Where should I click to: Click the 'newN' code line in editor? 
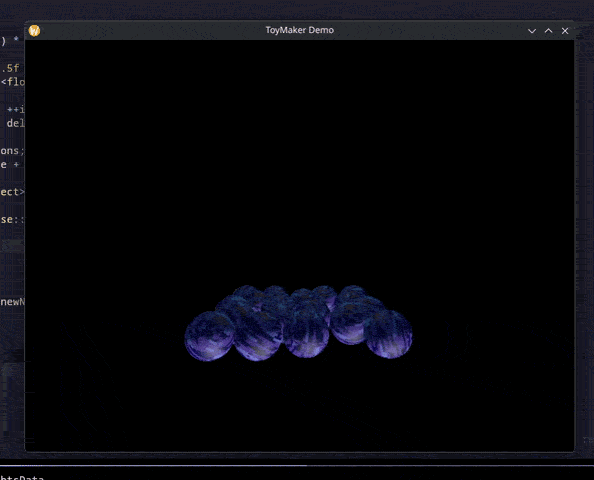(13, 302)
